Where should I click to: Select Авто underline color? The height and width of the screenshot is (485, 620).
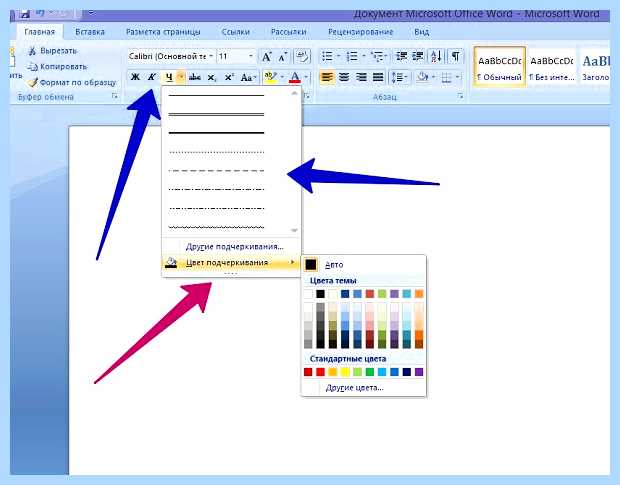(364, 265)
